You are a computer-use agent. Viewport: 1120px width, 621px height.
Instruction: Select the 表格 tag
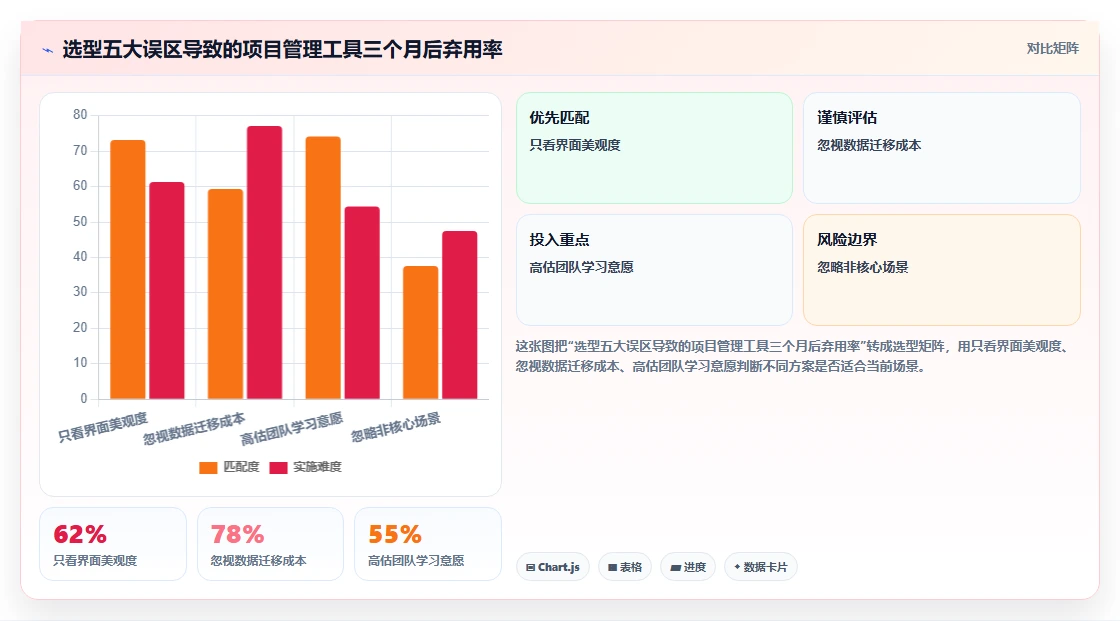click(x=625, y=567)
